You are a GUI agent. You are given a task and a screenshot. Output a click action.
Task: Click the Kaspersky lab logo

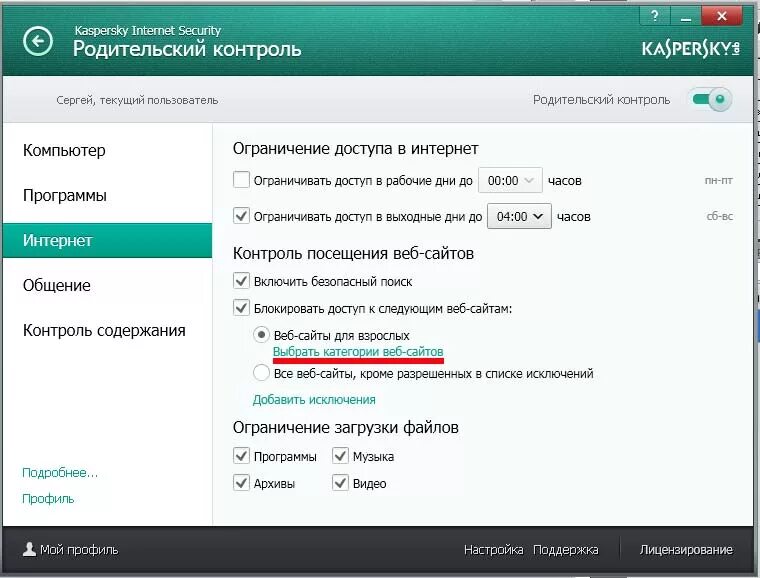click(691, 48)
